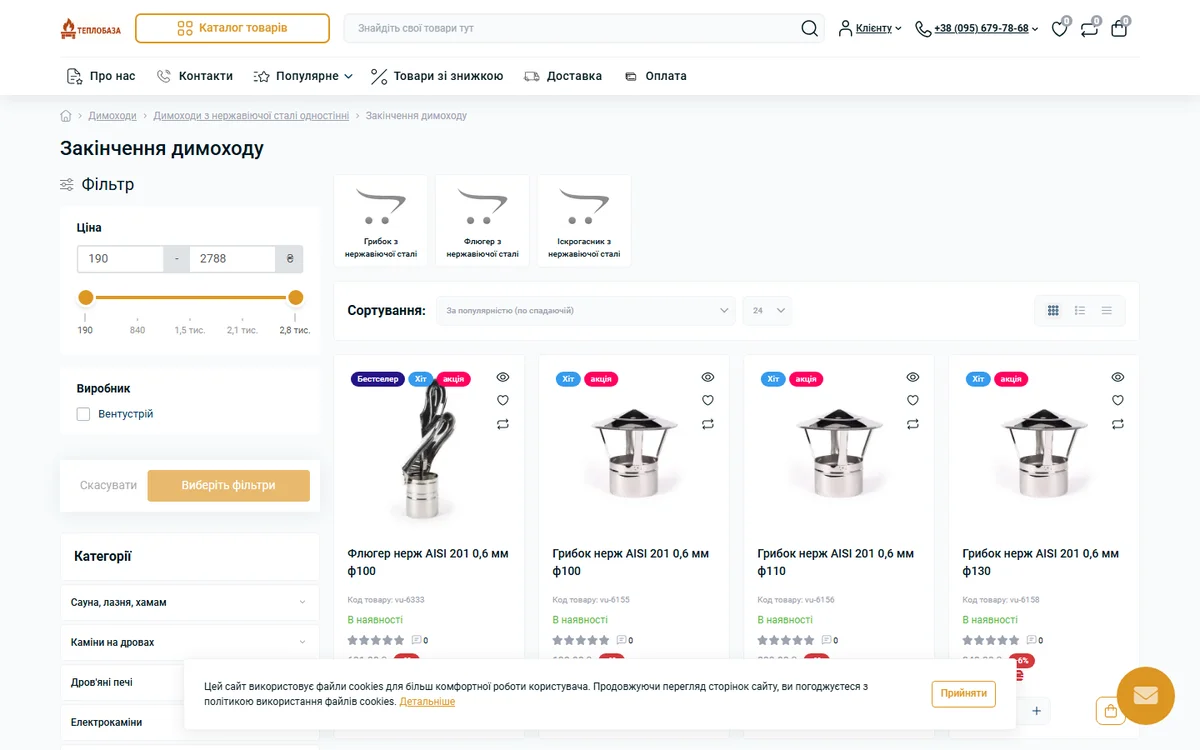
Task: Open the sorting dropdown by popularity
Action: pos(586,311)
